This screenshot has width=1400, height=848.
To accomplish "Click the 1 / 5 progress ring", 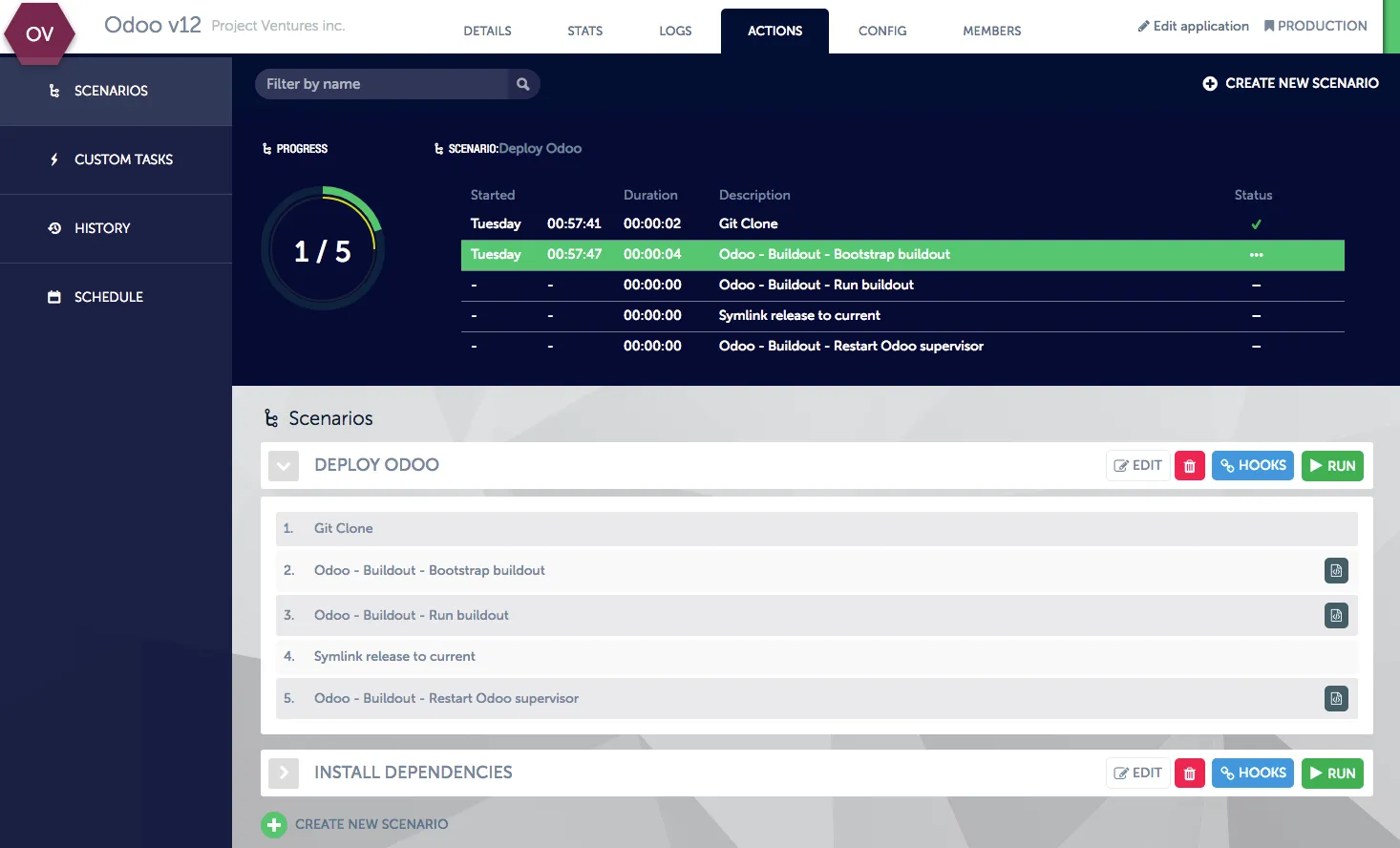I will (x=323, y=248).
